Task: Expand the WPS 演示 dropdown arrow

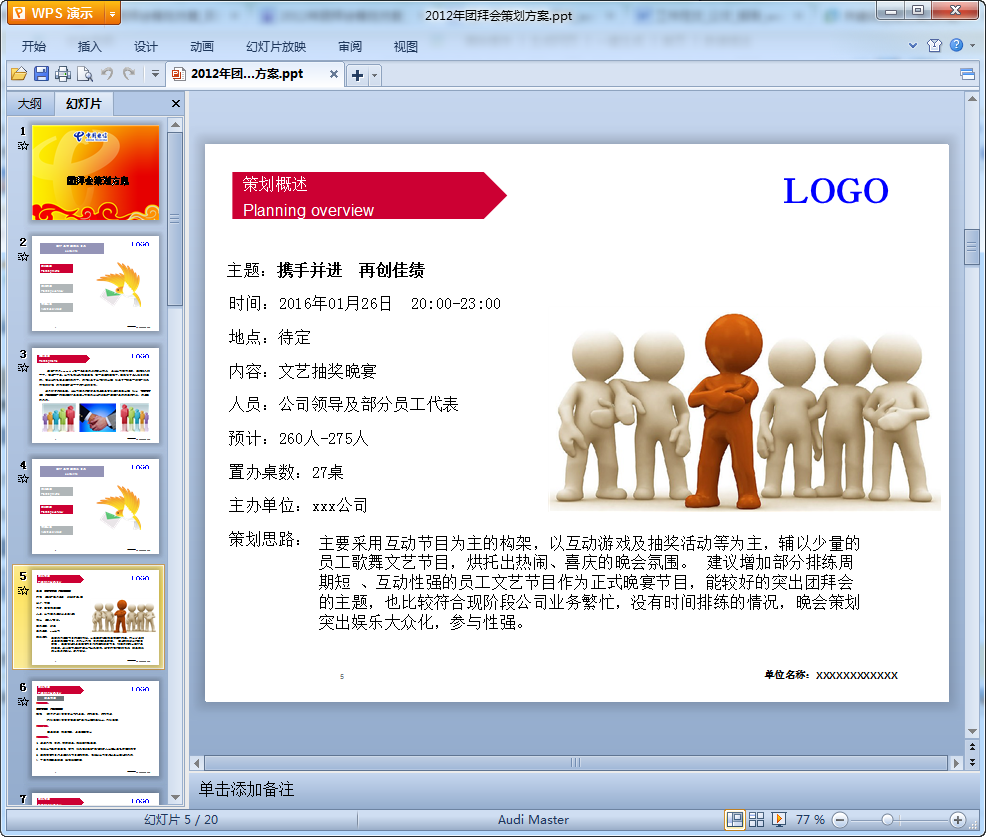Action: (x=112, y=13)
